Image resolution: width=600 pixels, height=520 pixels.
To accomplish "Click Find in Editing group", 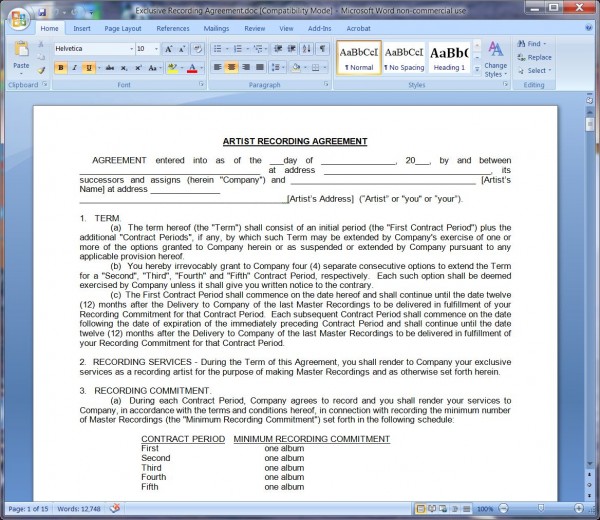I will 532,44.
